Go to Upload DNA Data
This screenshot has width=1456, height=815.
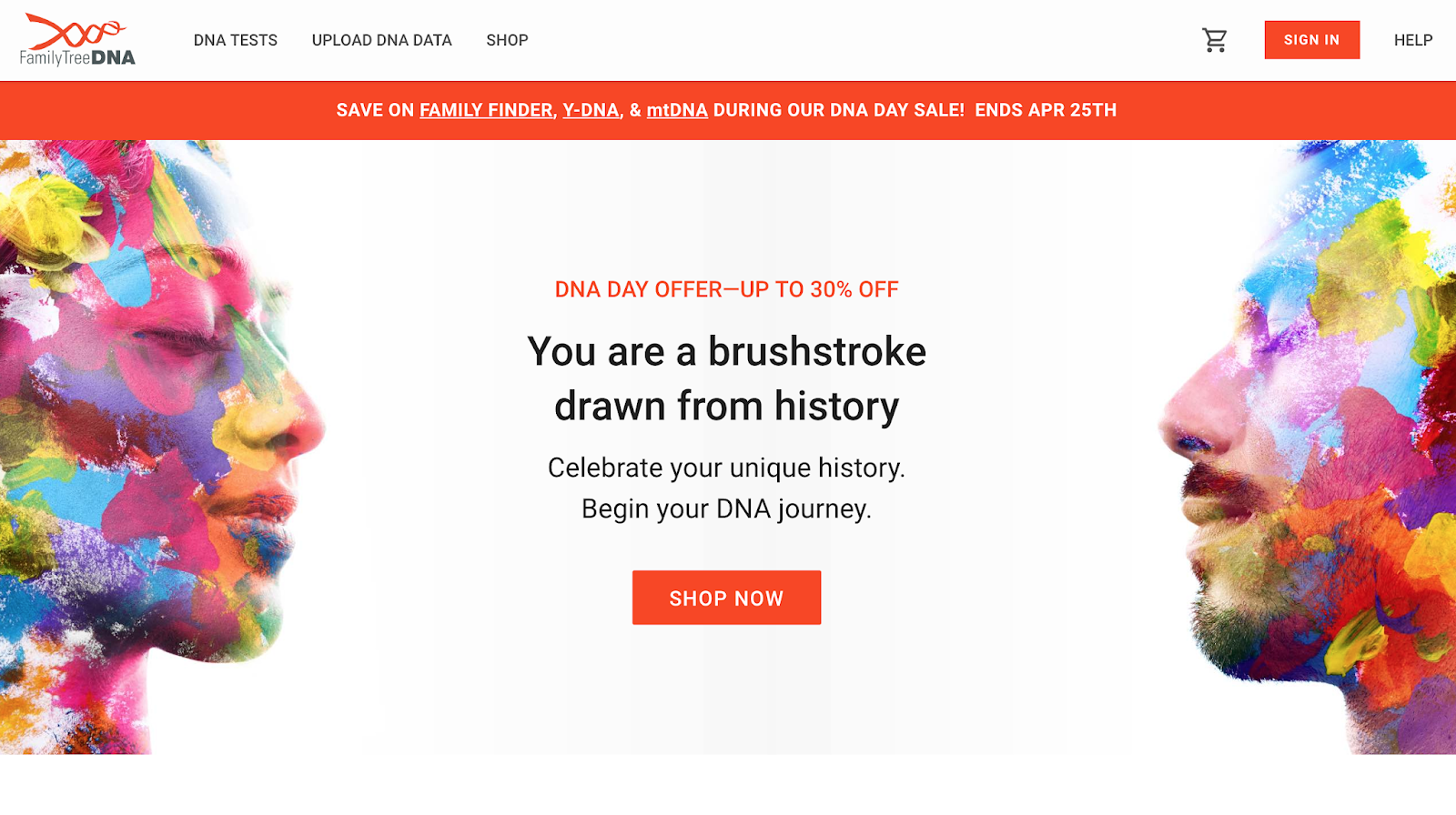click(381, 40)
